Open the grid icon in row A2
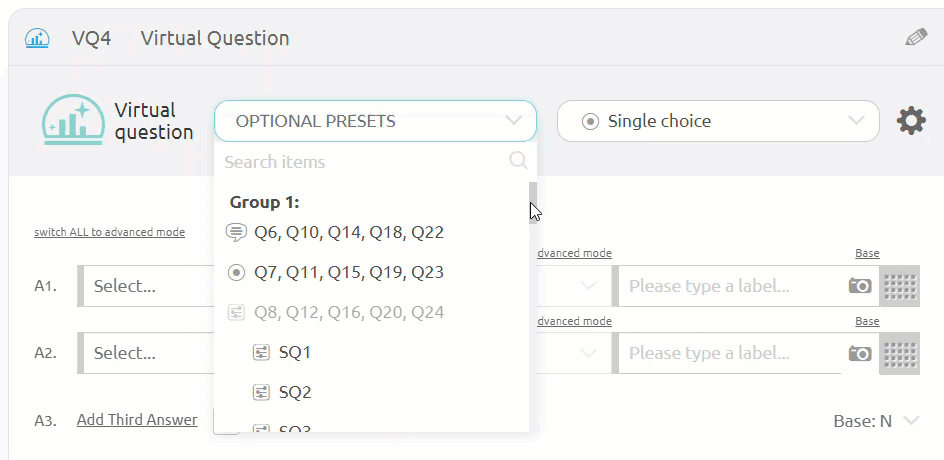This screenshot has height=460, width=944. [899, 353]
